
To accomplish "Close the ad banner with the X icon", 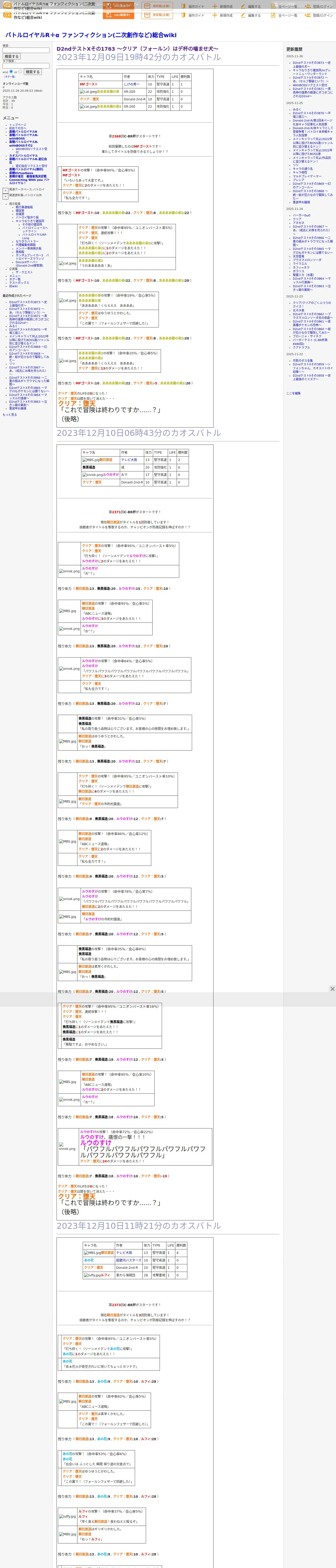I will coord(332,989).
